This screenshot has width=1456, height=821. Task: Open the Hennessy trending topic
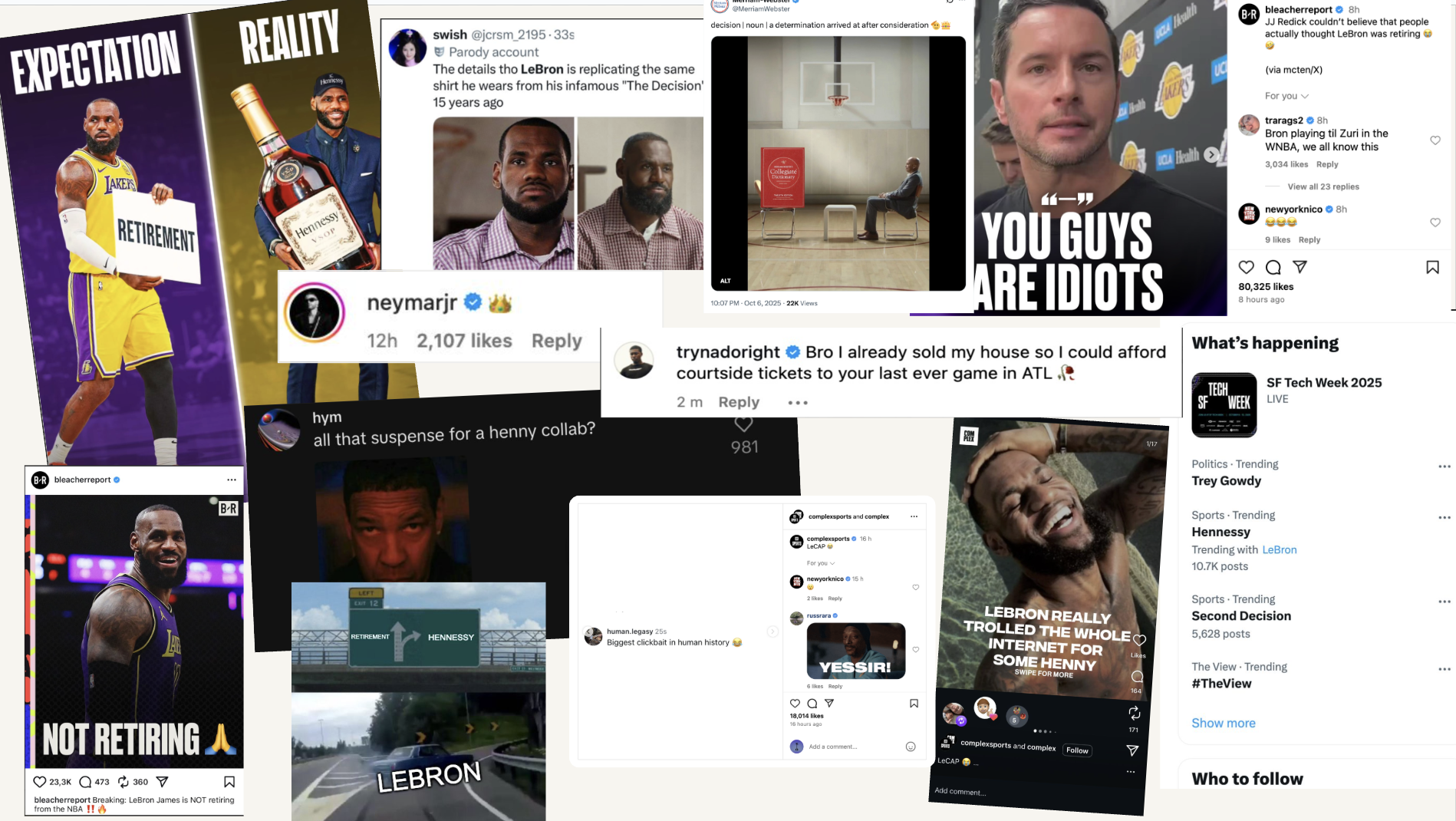[x=1220, y=532]
